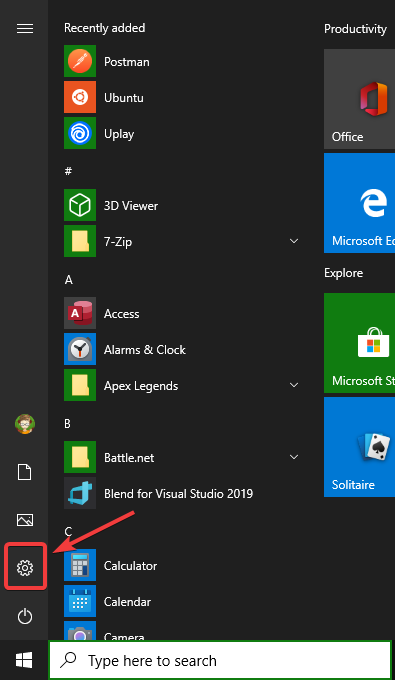Click the Productivity group title

pyautogui.click(x=355, y=29)
